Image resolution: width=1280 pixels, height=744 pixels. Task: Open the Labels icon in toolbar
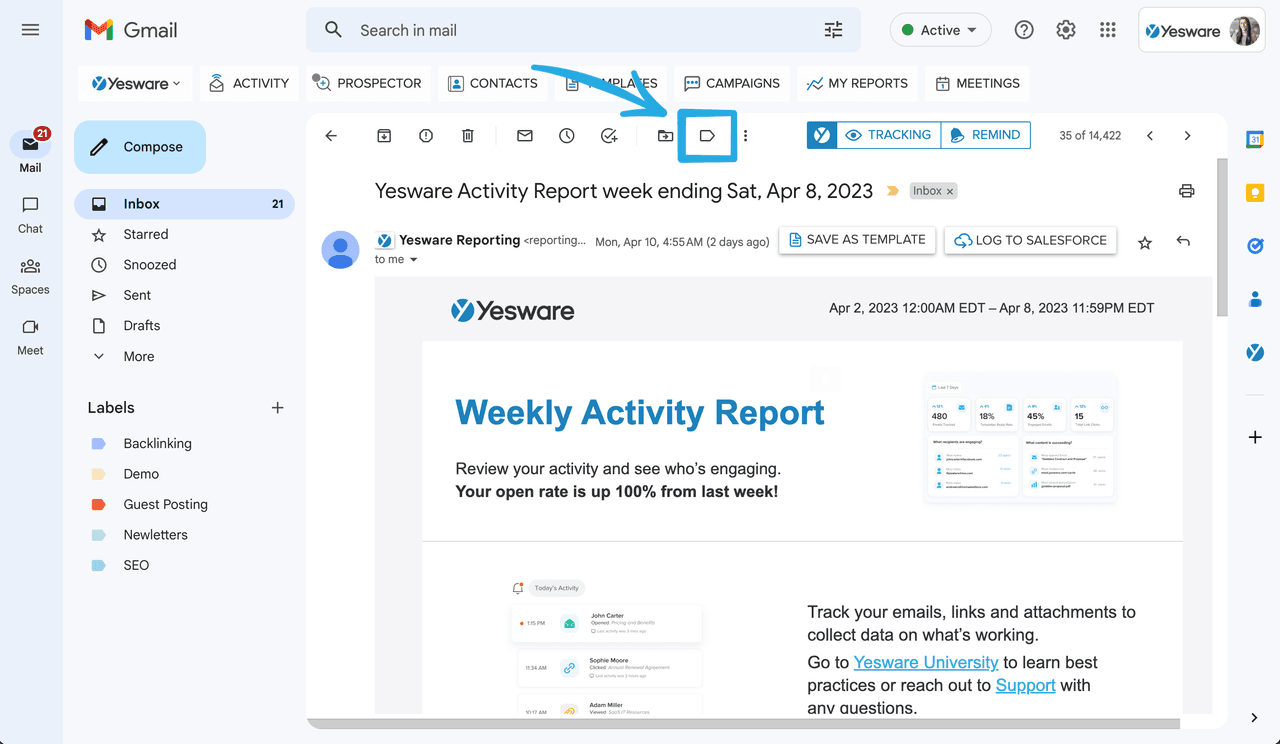click(x=707, y=136)
